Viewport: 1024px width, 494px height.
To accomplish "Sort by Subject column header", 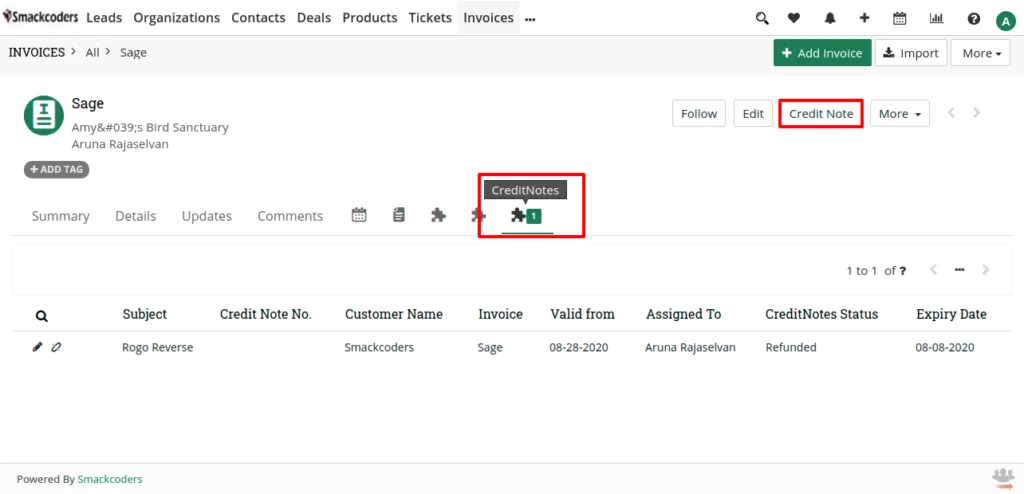I will 144,314.
